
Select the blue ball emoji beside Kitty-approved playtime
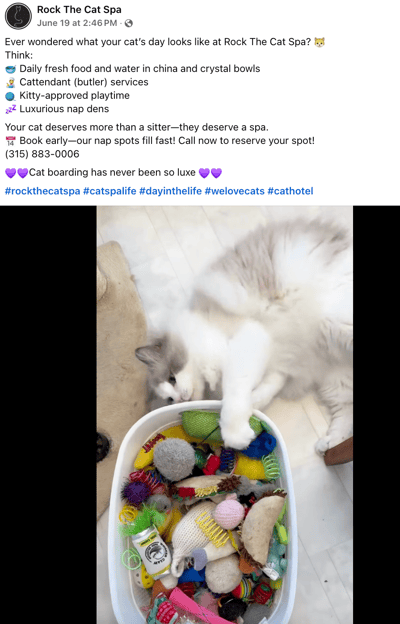pos(10,96)
